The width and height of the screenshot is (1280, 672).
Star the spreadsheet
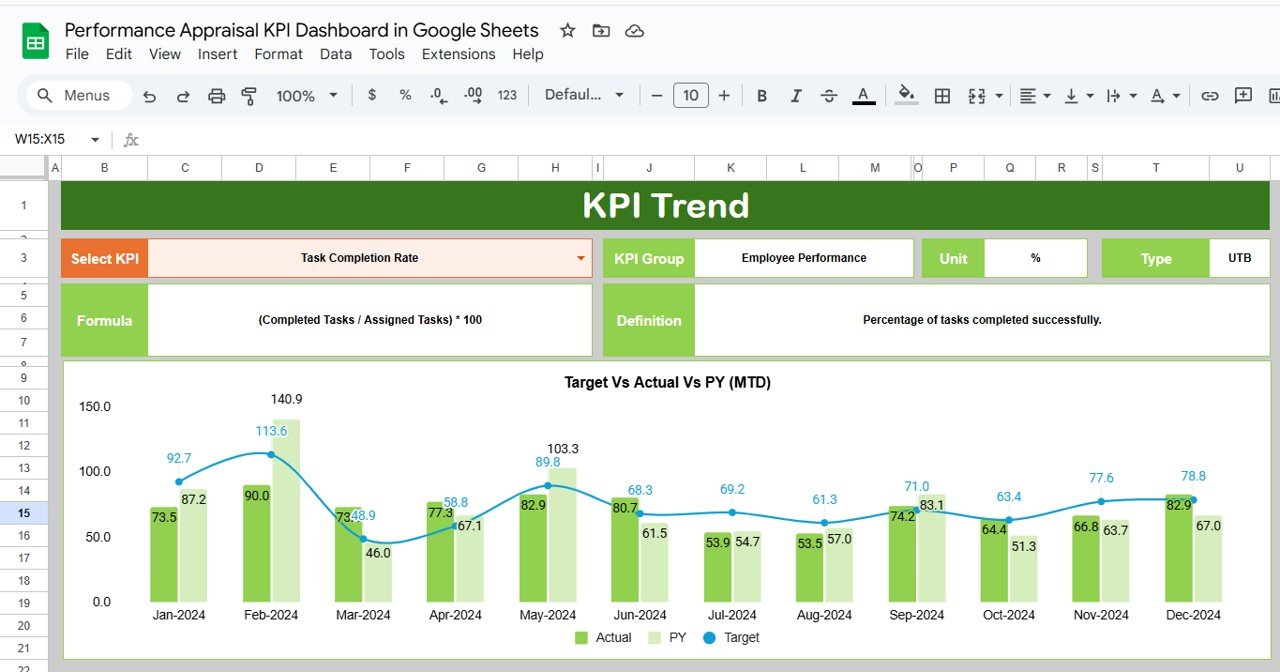click(567, 31)
